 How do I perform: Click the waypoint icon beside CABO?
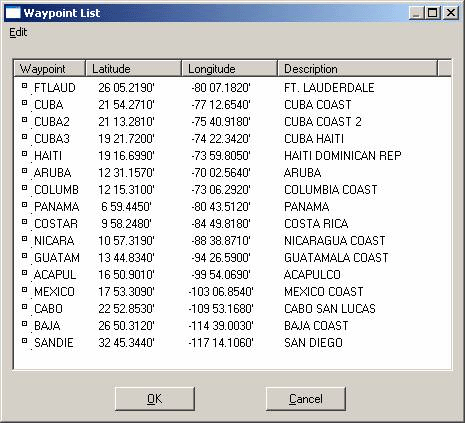[24, 307]
